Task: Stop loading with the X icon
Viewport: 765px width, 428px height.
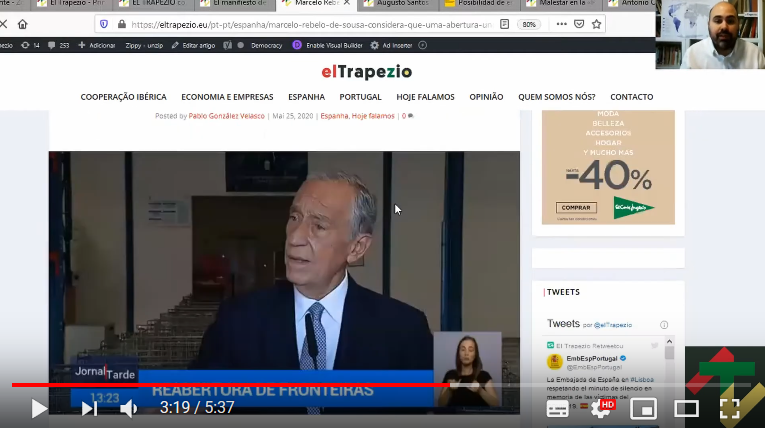Action: (x=3, y=24)
